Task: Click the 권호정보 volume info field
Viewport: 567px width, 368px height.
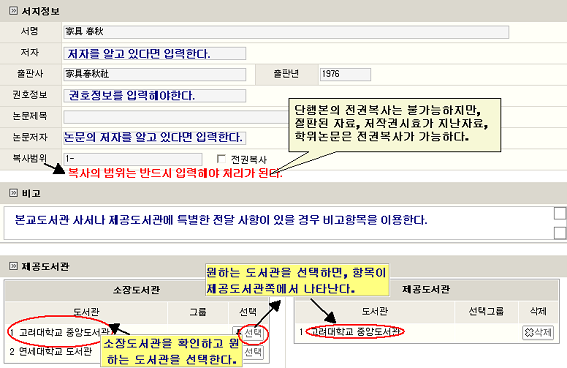Action: tap(155, 96)
